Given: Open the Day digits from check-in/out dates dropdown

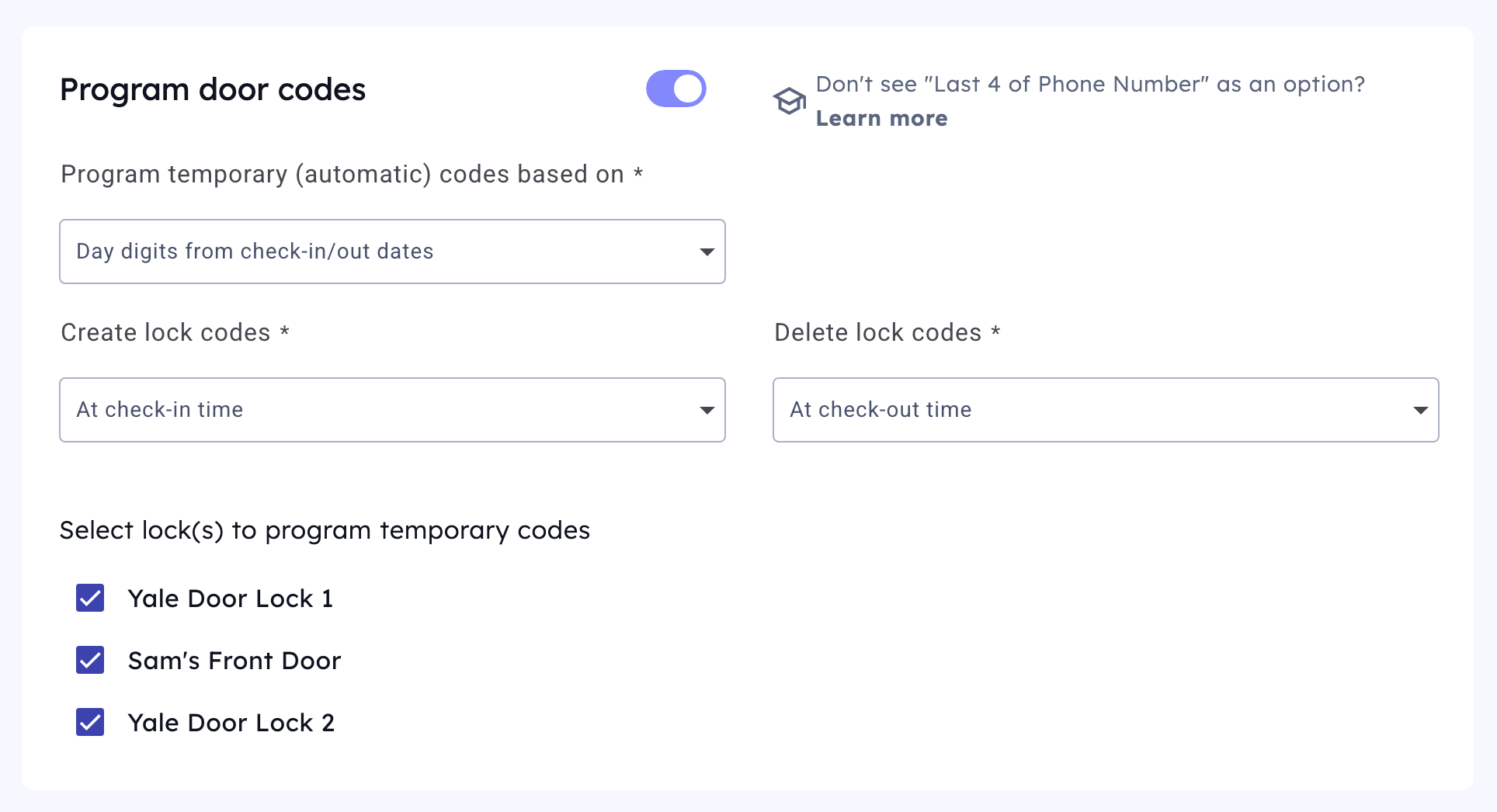Looking at the screenshot, I should [392, 252].
